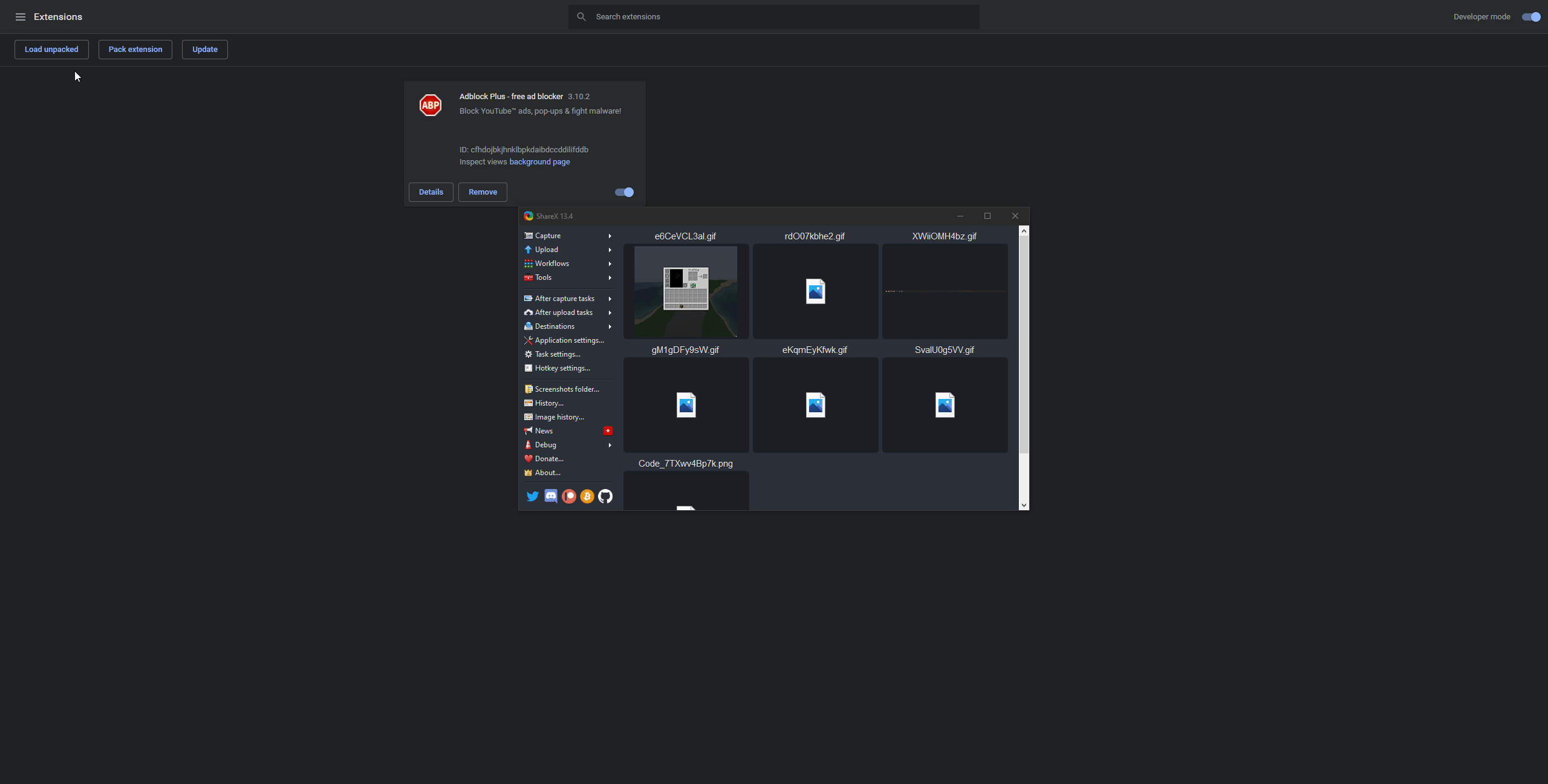Click the search magnifier icon

pyautogui.click(x=581, y=17)
